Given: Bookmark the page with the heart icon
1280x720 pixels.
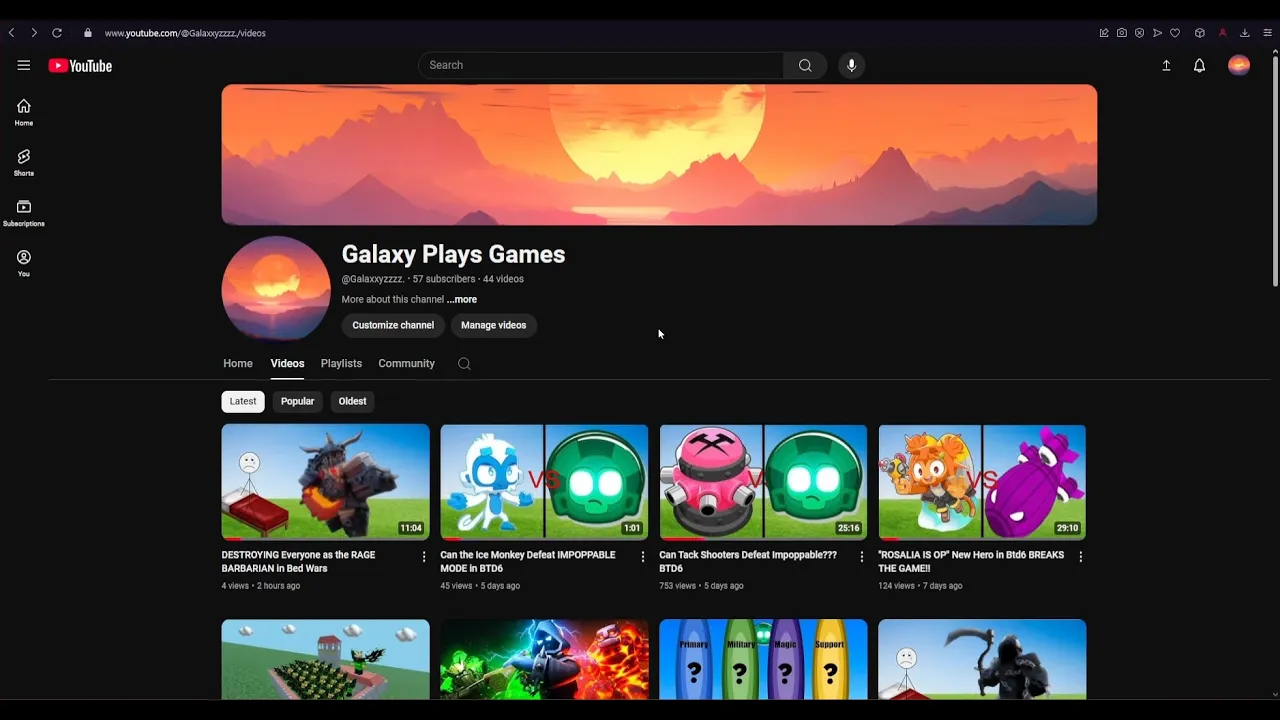Looking at the screenshot, I should (x=1175, y=33).
